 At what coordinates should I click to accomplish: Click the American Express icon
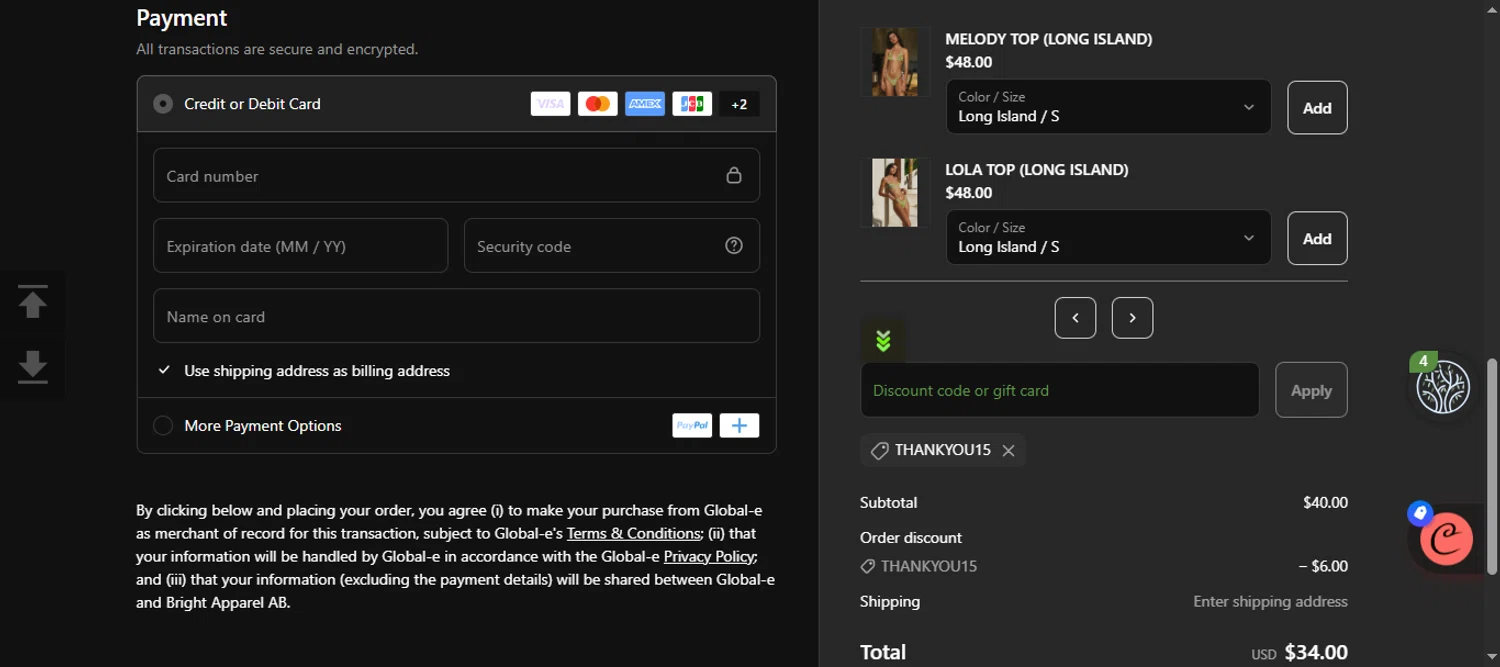(645, 104)
